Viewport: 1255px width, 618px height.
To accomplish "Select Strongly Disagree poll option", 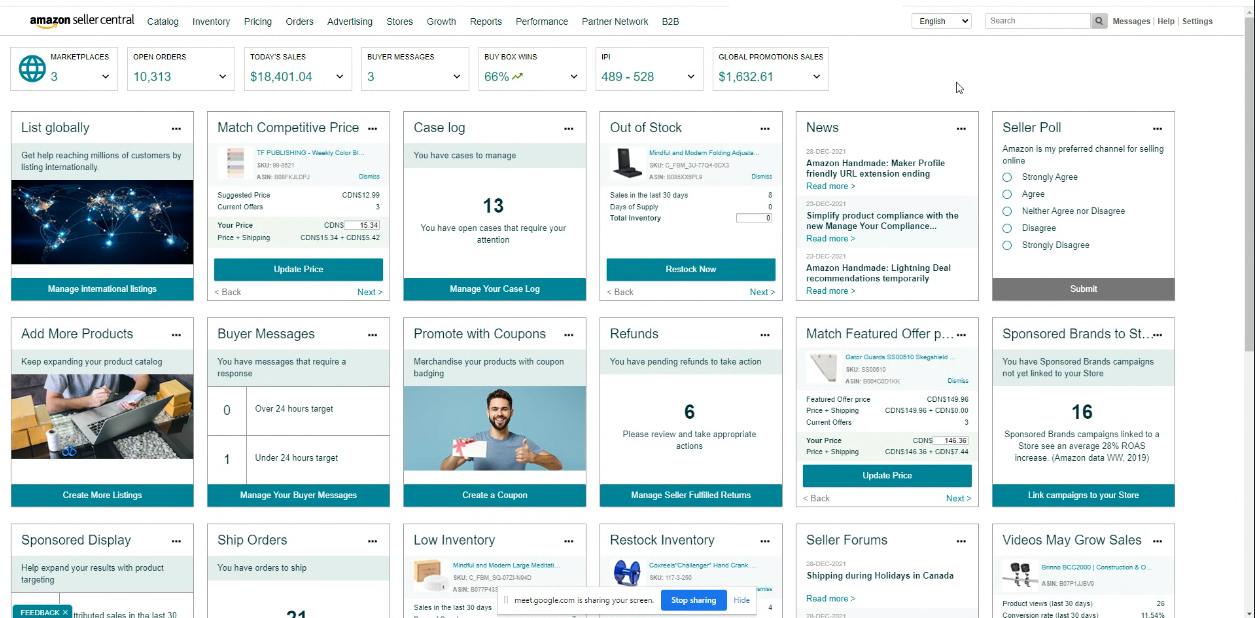I will (1008, 245).
